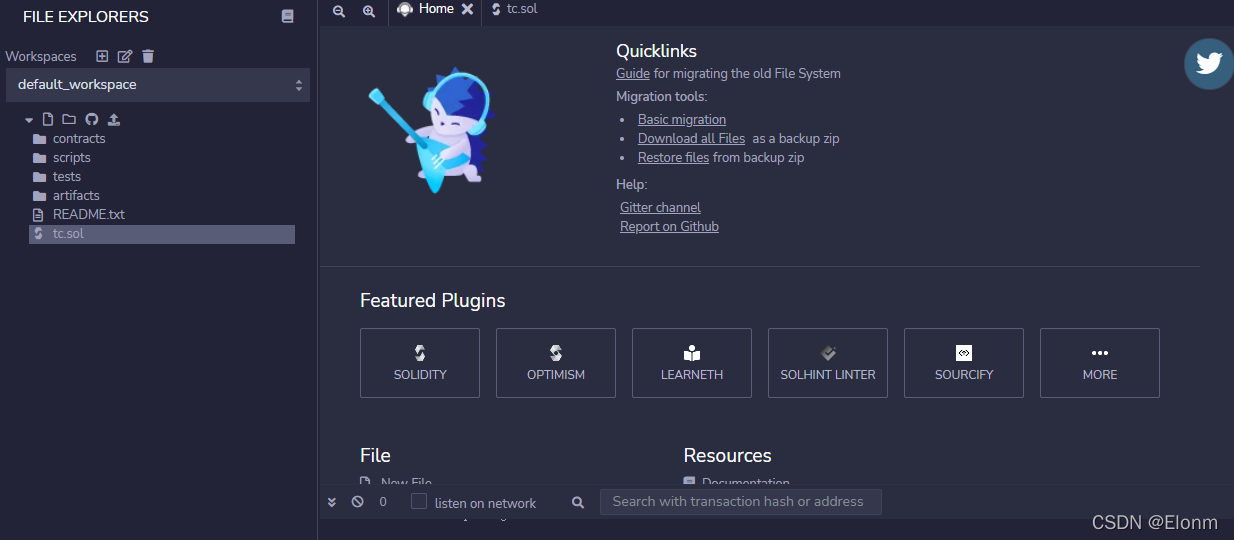Switch to the tc.sol editor tab
1234x540 pixels.
coord(514,9)
